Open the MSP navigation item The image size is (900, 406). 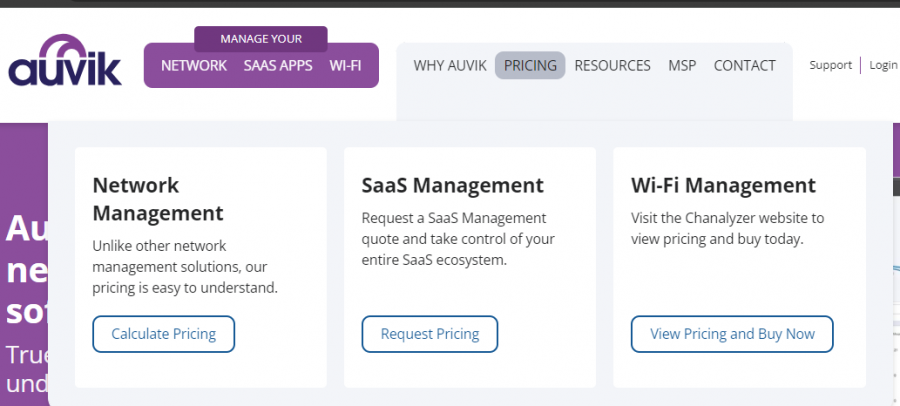tap(682, 65)
